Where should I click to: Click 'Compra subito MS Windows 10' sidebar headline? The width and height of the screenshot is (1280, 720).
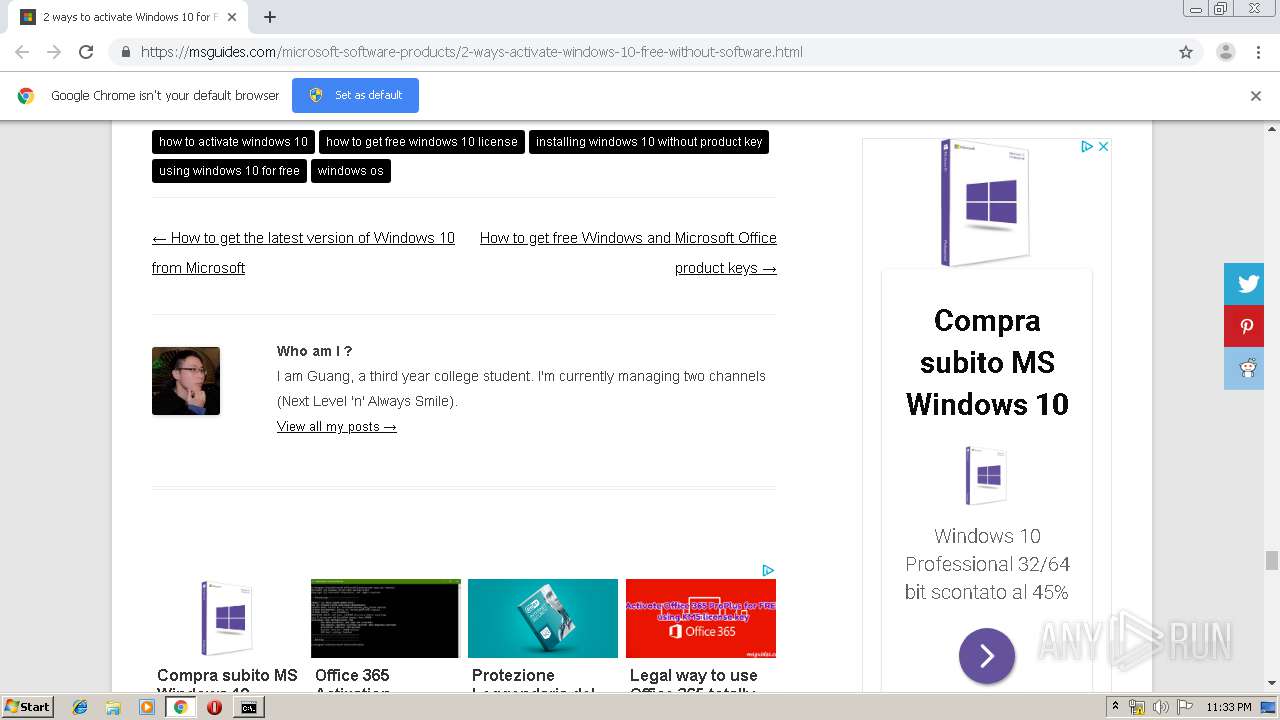point(987,362)
